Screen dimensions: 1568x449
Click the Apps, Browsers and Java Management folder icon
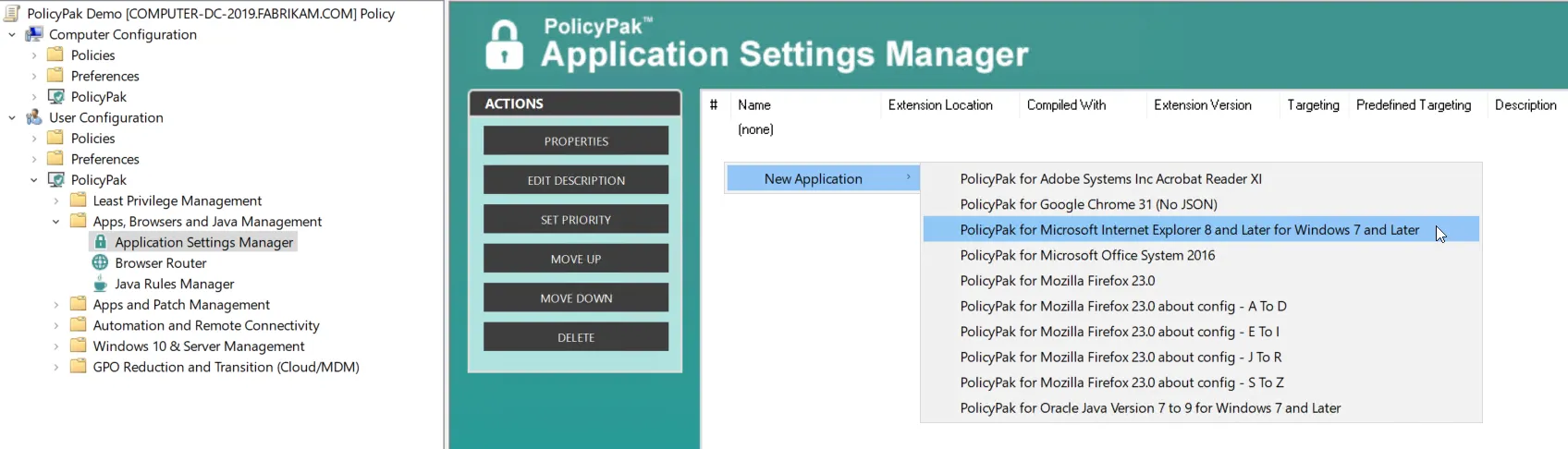79,221
